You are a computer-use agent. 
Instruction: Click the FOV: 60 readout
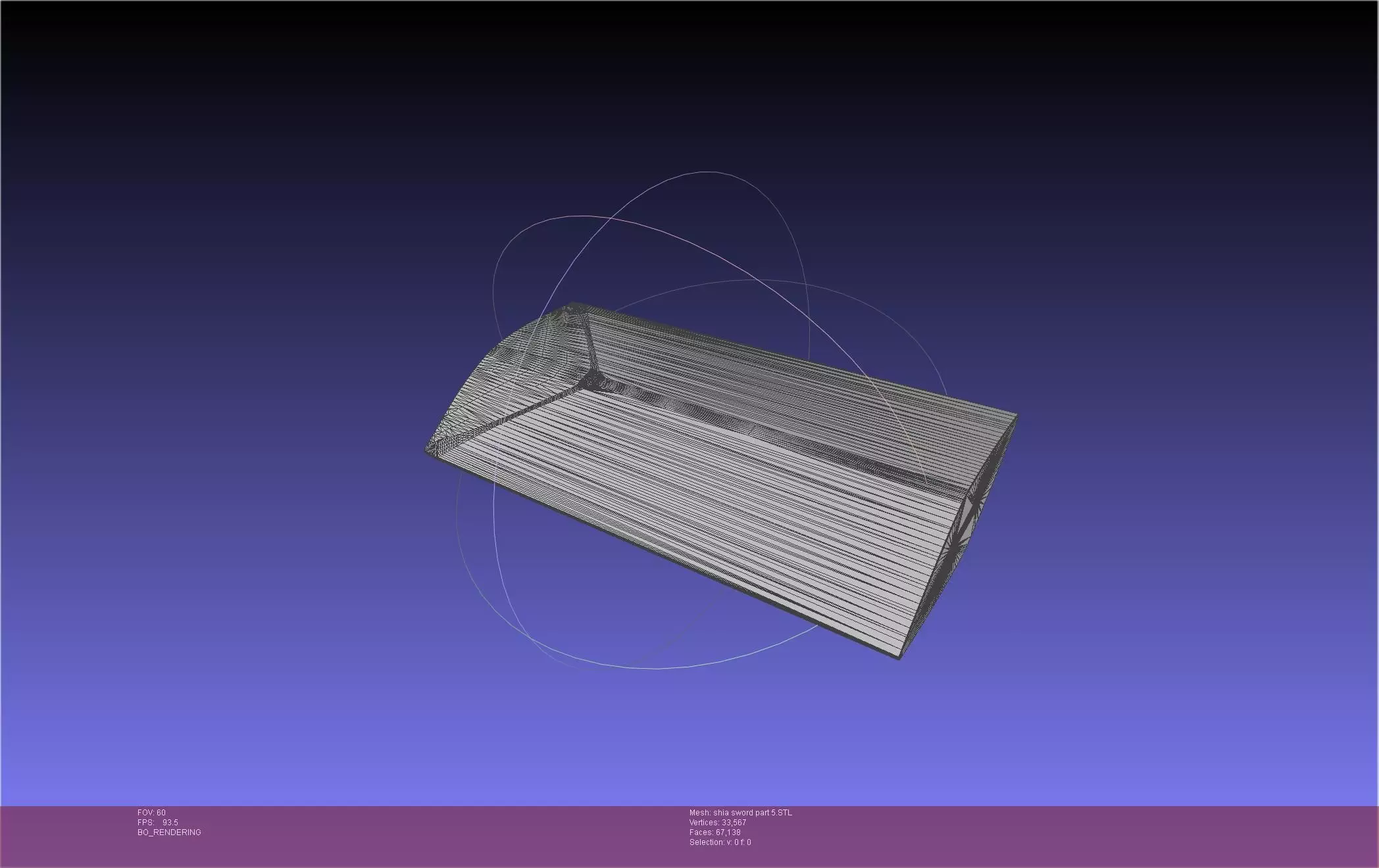click(151, 813)
